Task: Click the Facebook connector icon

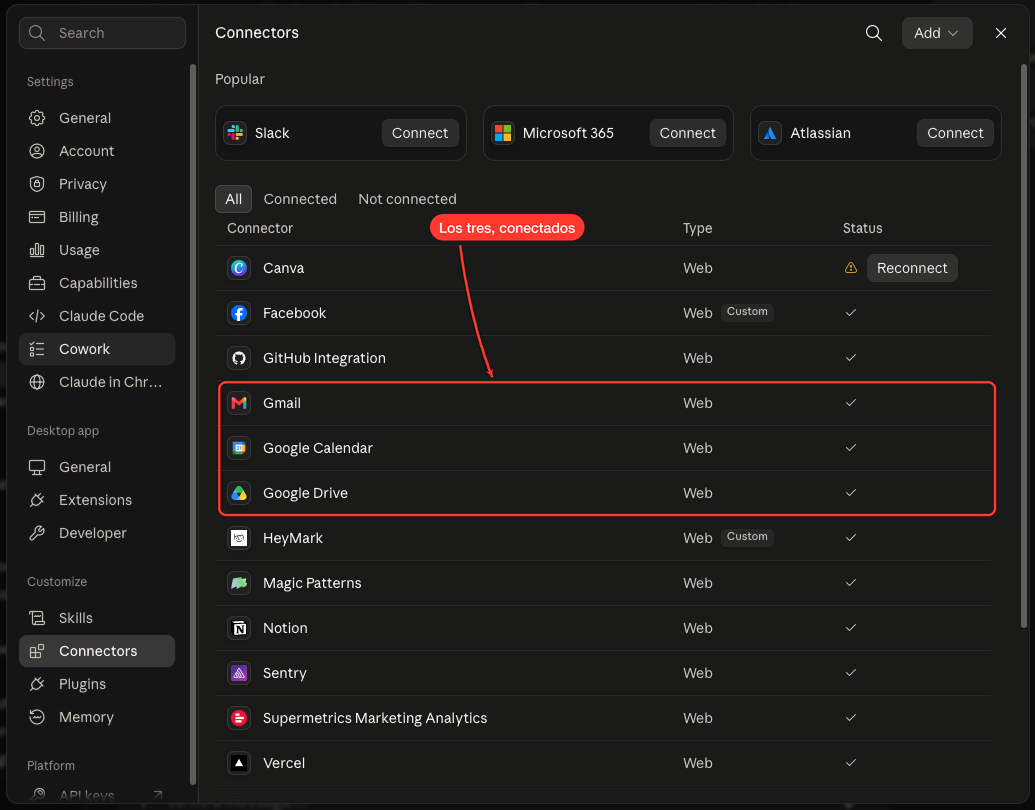Action: click(x=239, y=313)
